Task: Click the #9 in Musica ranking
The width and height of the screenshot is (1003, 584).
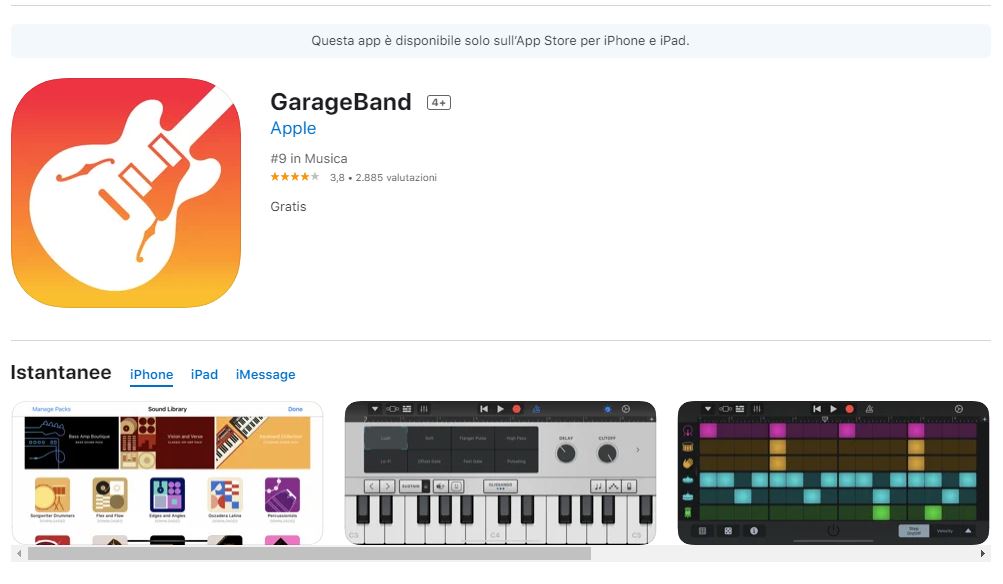Action: click(309, 159)
